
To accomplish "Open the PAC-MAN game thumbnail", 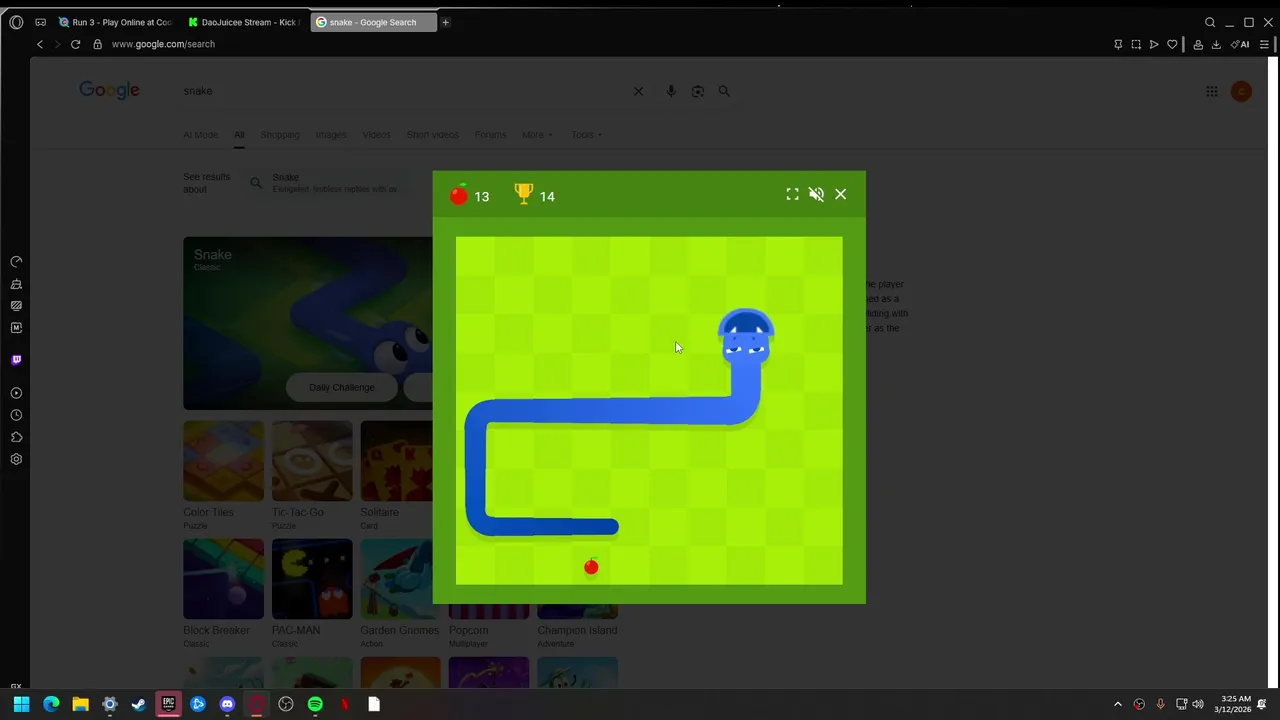I will [312, 579].
